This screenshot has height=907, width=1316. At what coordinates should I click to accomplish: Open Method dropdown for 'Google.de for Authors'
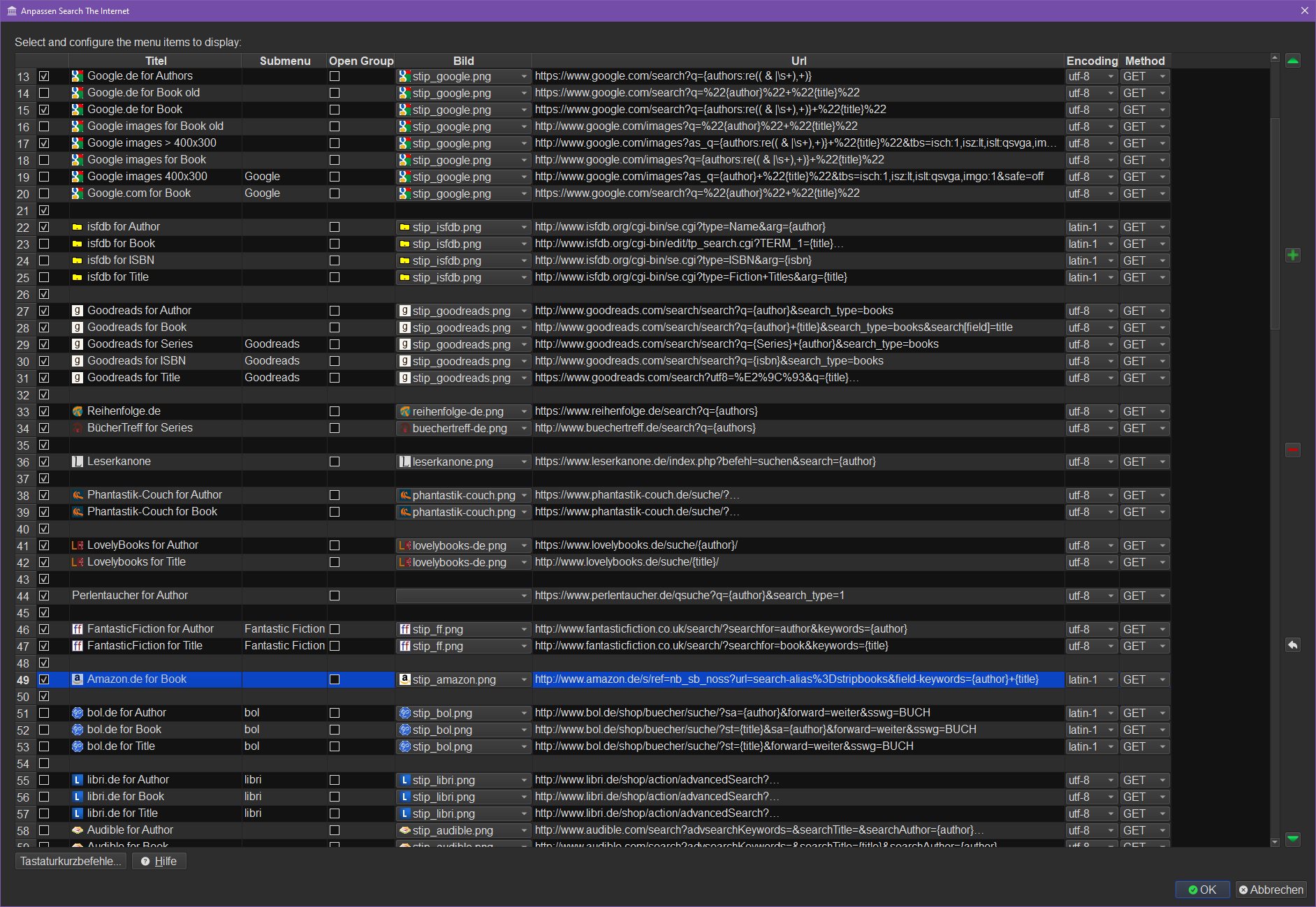click(x=1145, y=76)
